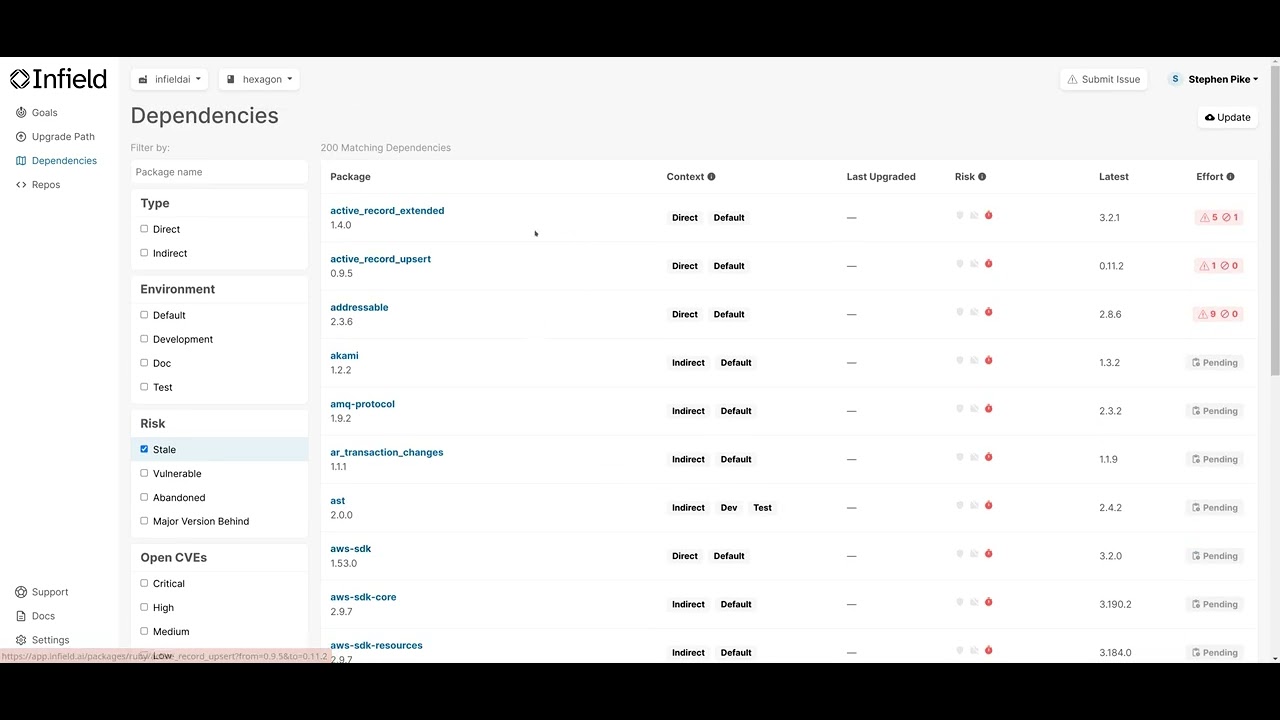Viewport: 1280px width, 720px height.
Task: Click the red stale icon for amq-protocol
Action: (x=988, y=408)
